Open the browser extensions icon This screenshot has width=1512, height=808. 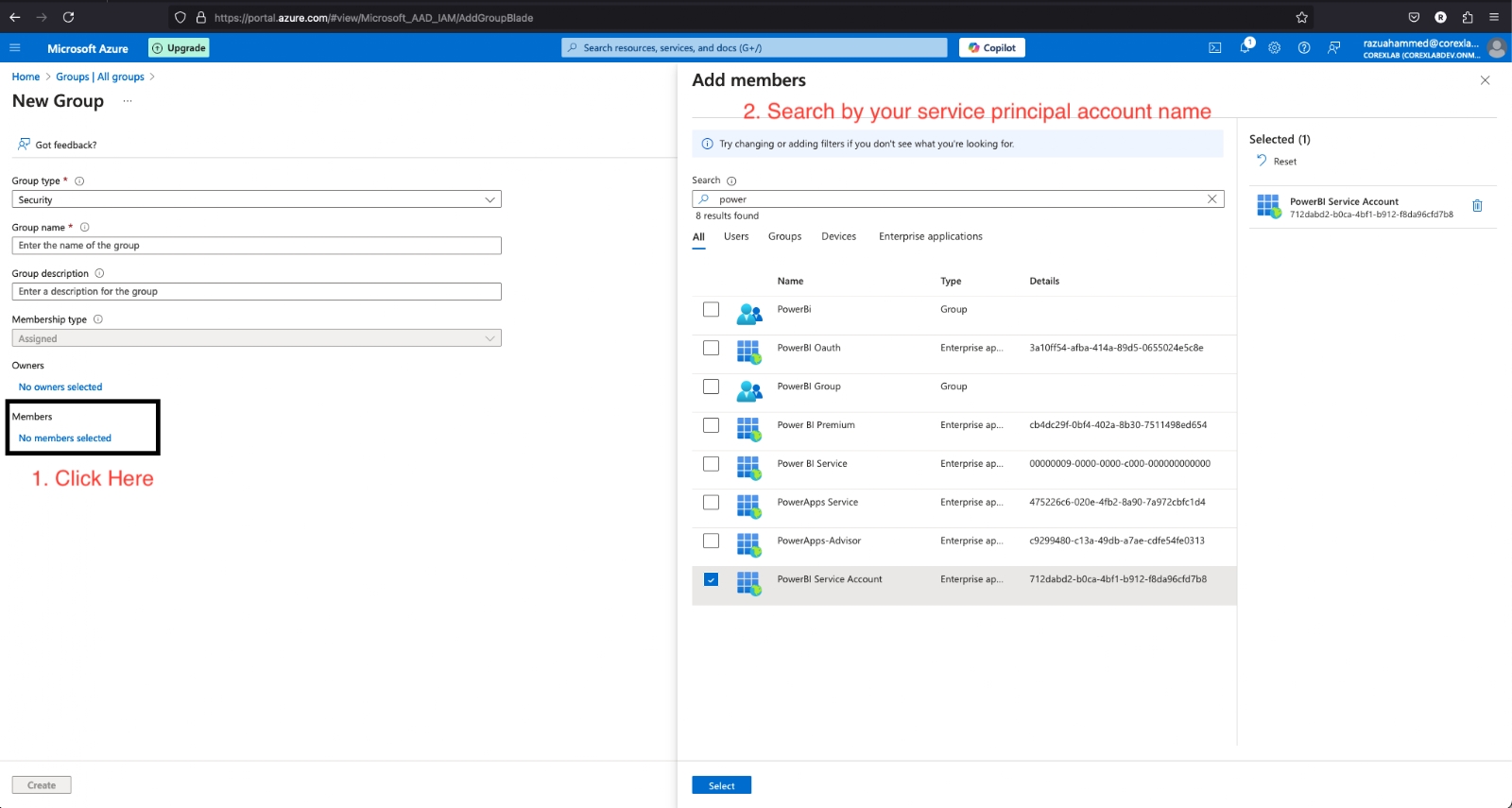(x=1468, y=17)
